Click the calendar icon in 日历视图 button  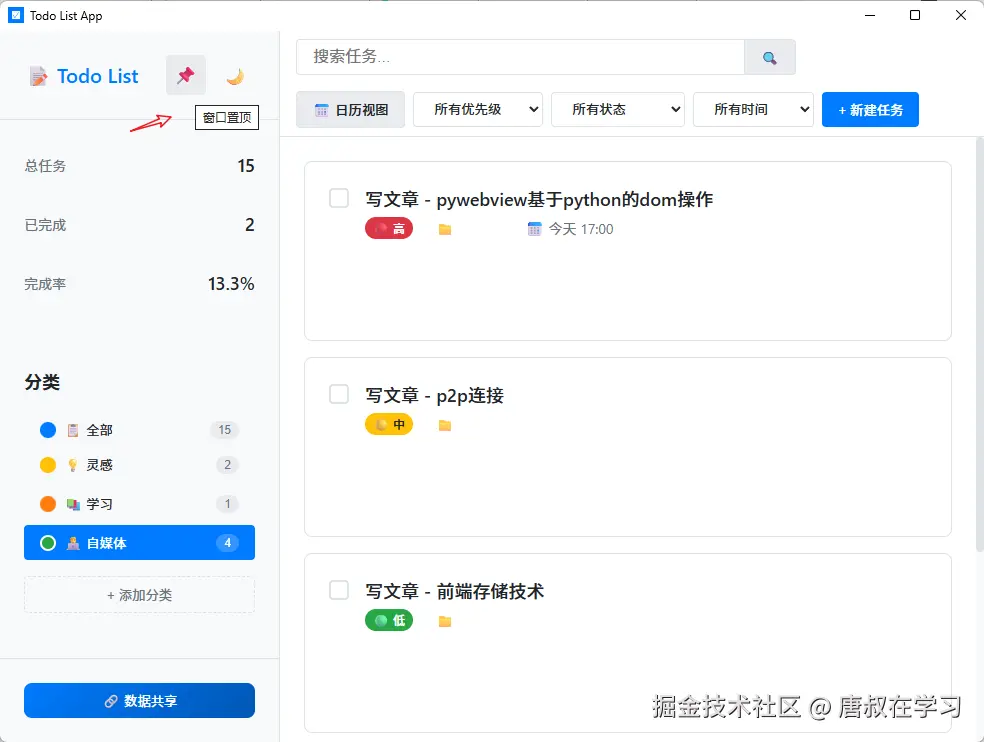pos(321,110)
